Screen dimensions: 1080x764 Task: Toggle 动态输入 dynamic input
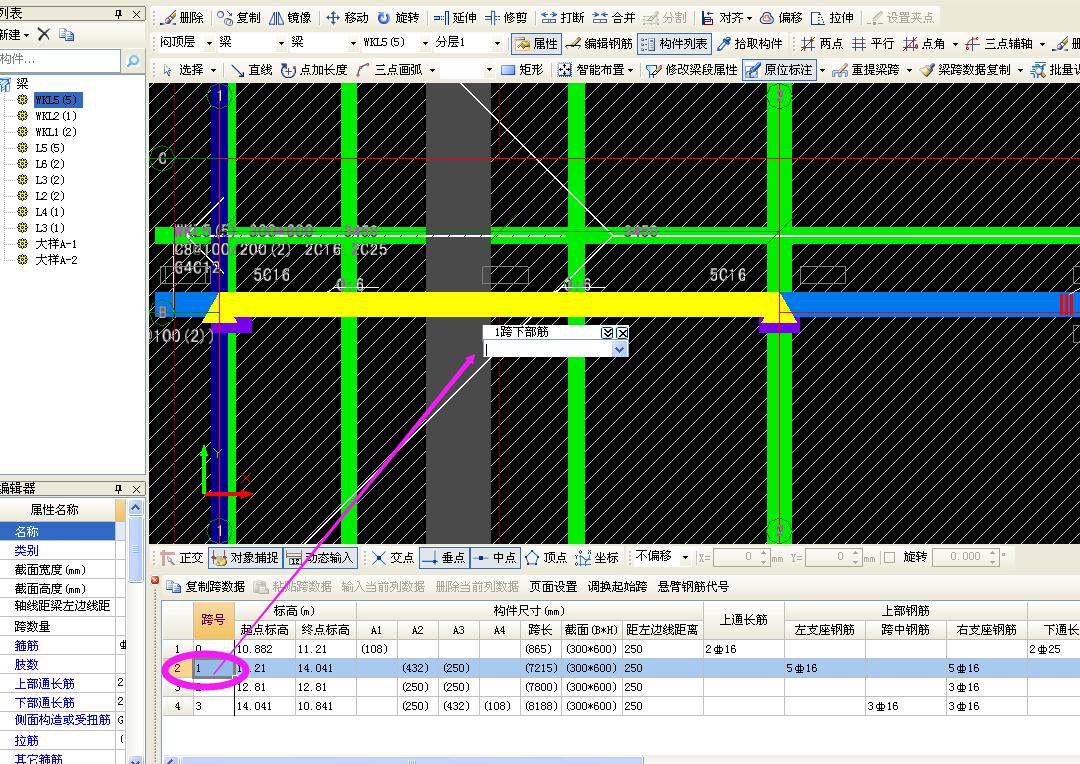pos(320,557)
